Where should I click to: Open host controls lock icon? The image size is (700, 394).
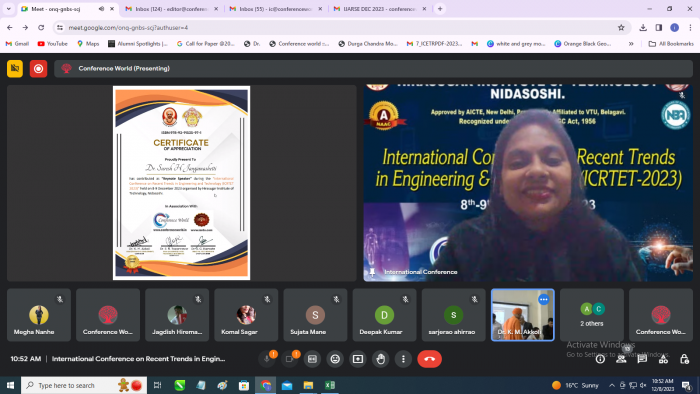(684, 359)
